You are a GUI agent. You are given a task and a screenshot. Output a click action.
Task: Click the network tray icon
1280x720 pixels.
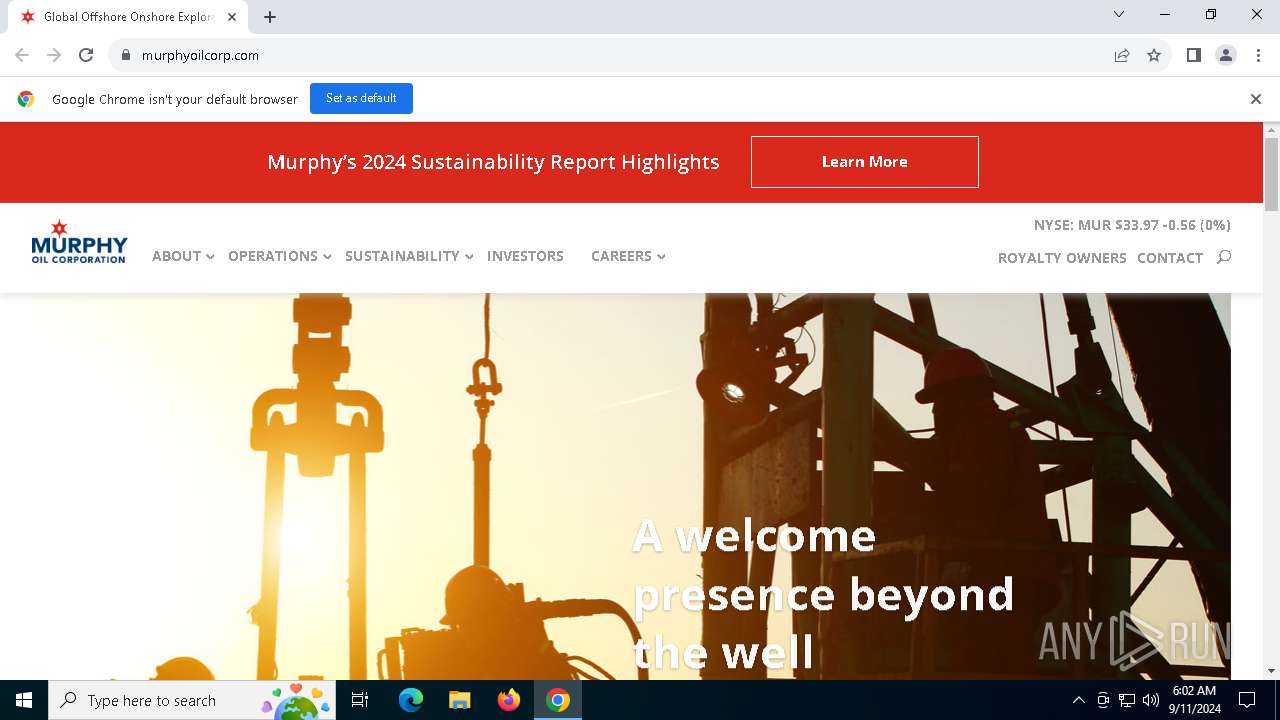(x=1126, y=700)
